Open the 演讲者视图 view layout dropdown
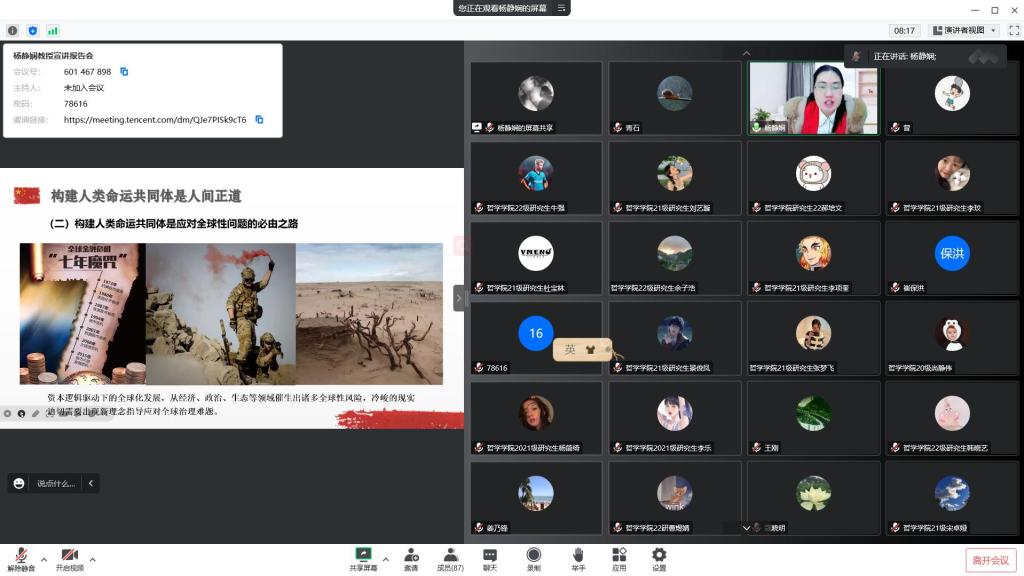 tap(963, 31)
